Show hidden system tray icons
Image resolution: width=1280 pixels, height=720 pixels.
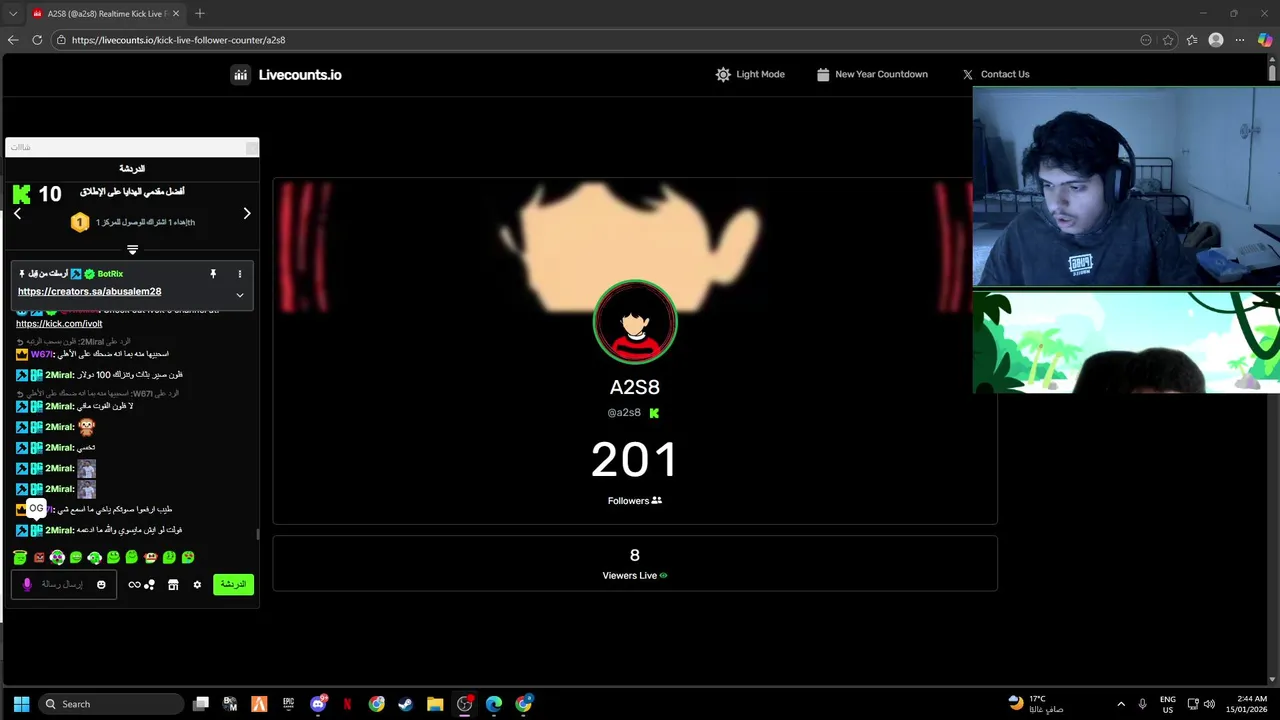[1120, 704]
